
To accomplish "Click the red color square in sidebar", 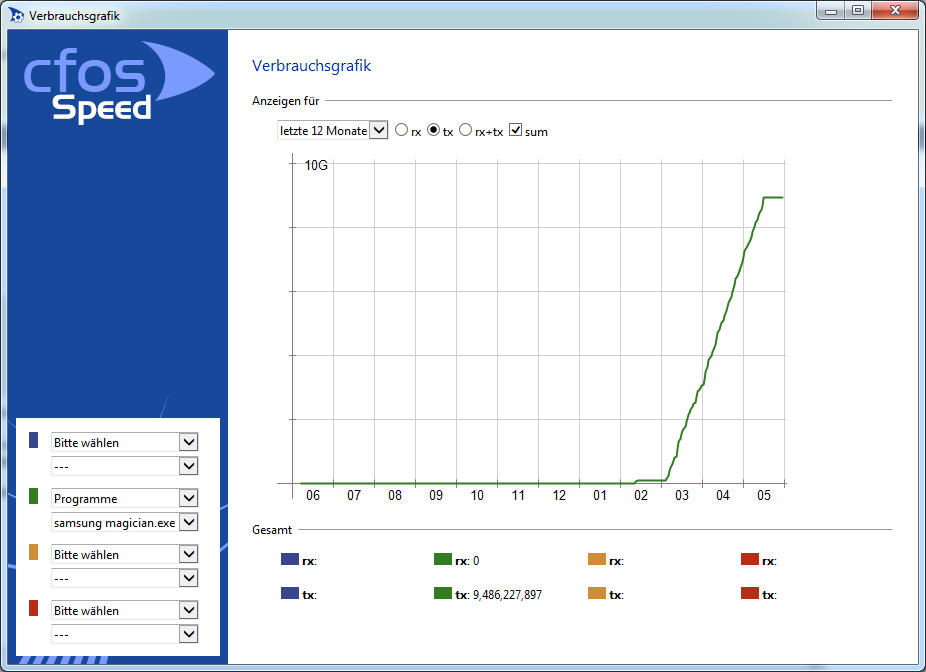I will (34, 608).
